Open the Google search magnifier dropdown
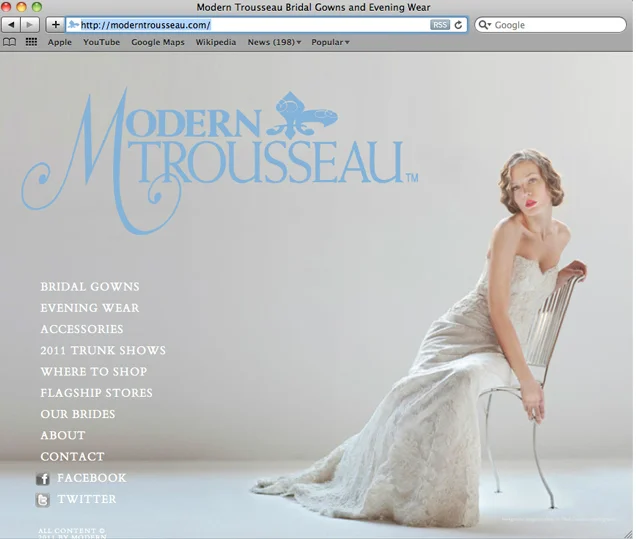Viewport: 636px width, 539px height. click(485, 25)
